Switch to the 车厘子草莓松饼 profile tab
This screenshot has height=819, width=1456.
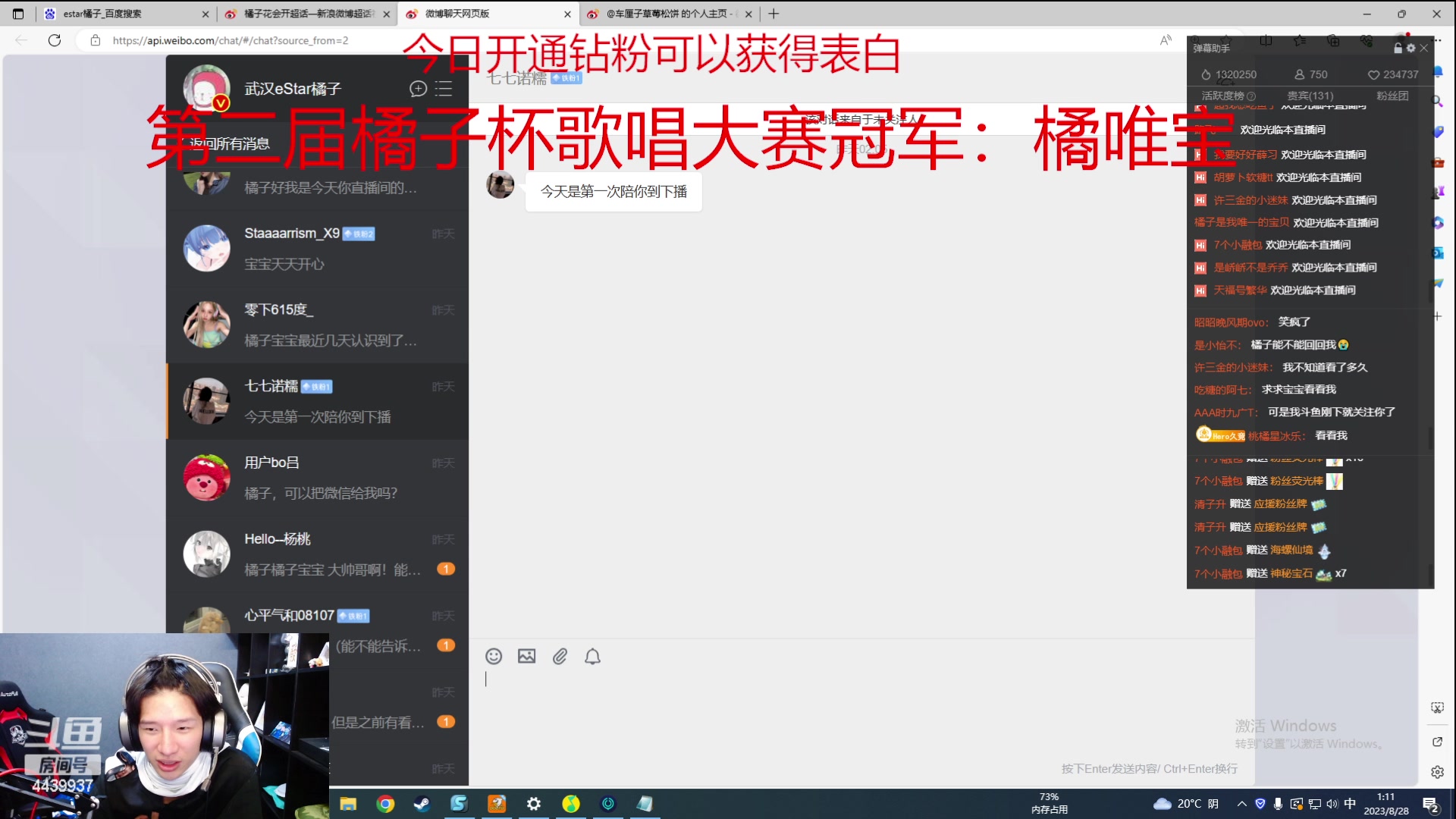tap(670, 14)
